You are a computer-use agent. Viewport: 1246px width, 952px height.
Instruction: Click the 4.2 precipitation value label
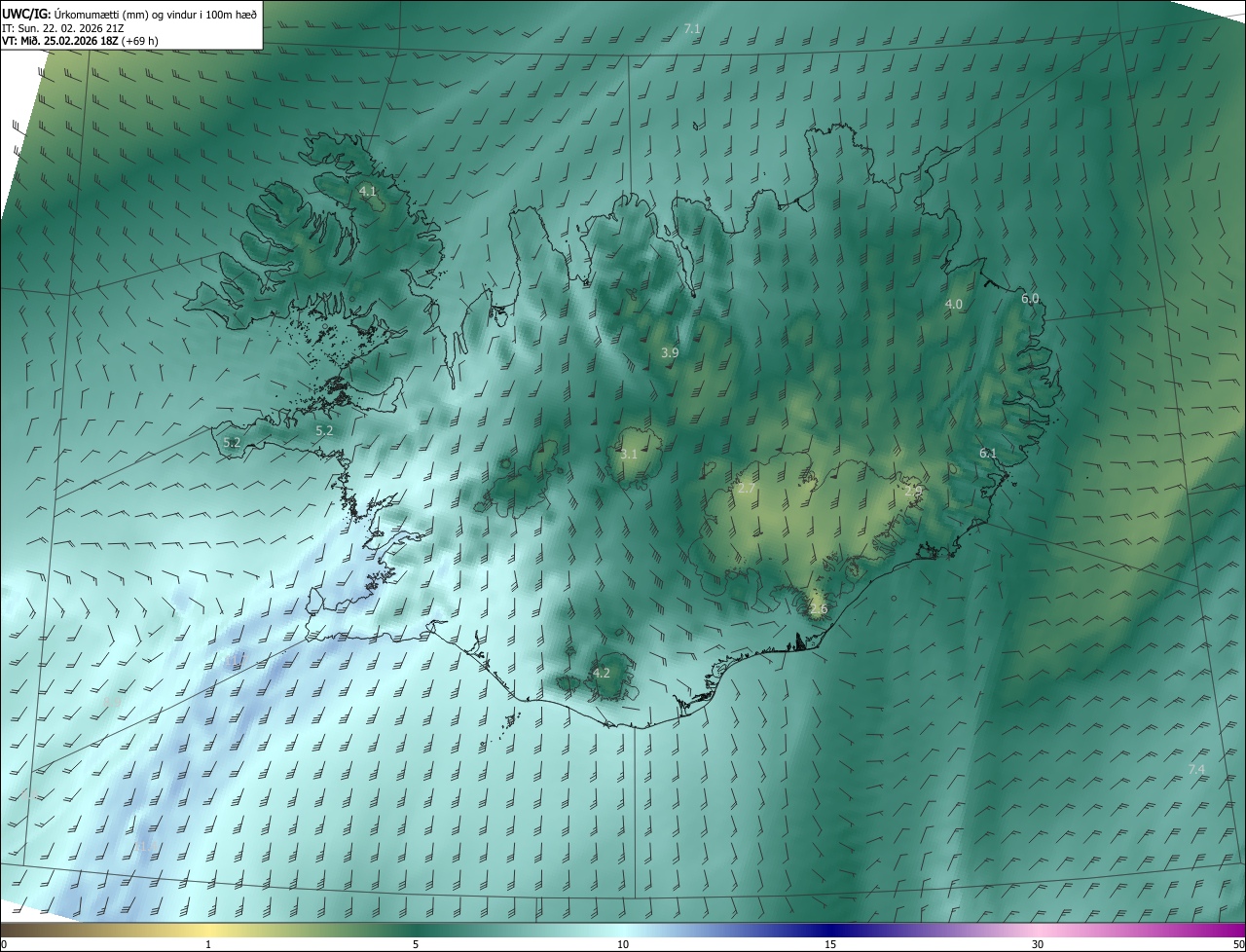pos(602,673)
